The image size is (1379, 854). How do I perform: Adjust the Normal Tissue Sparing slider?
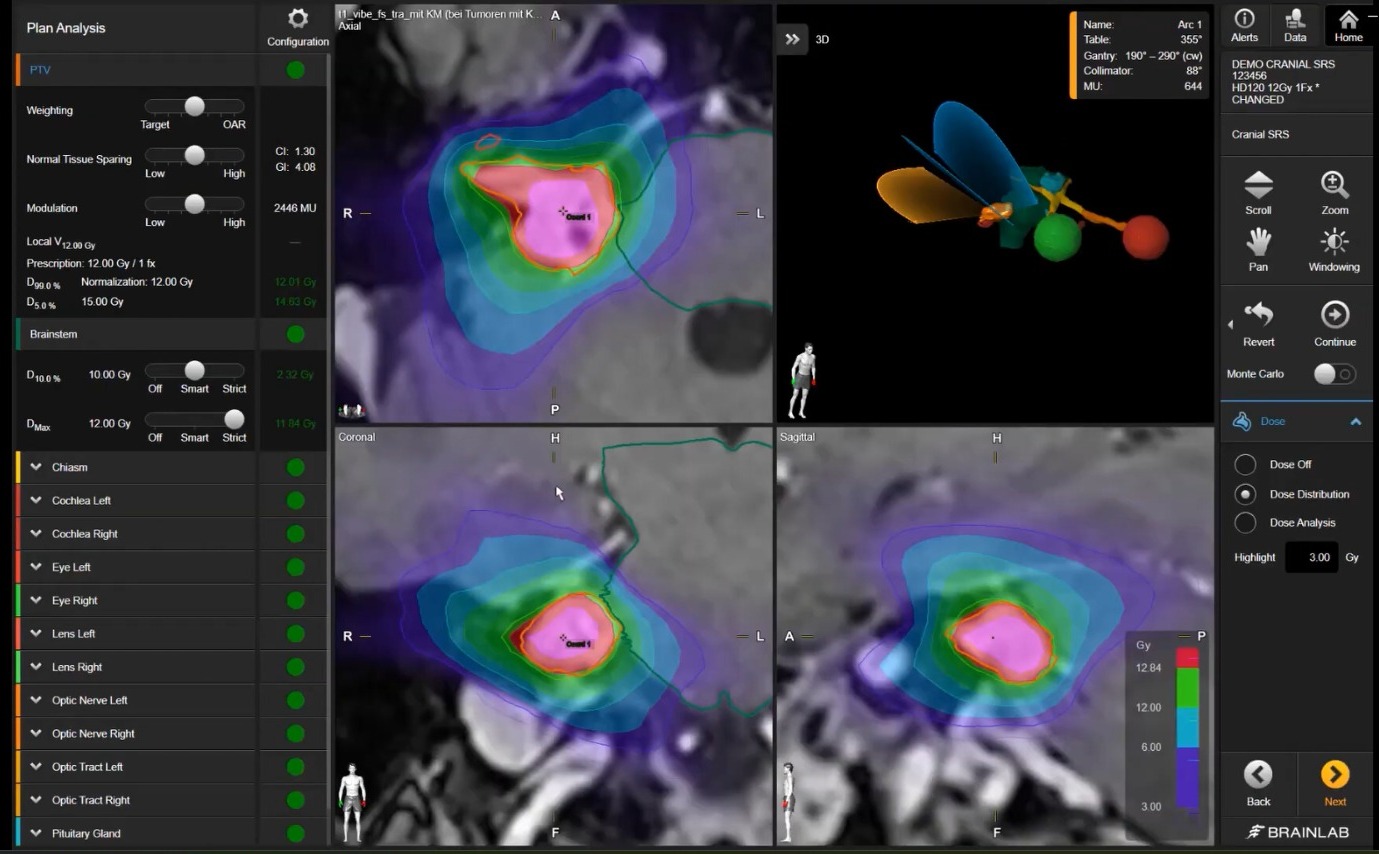pyautogui.click(x=195, y=155)
